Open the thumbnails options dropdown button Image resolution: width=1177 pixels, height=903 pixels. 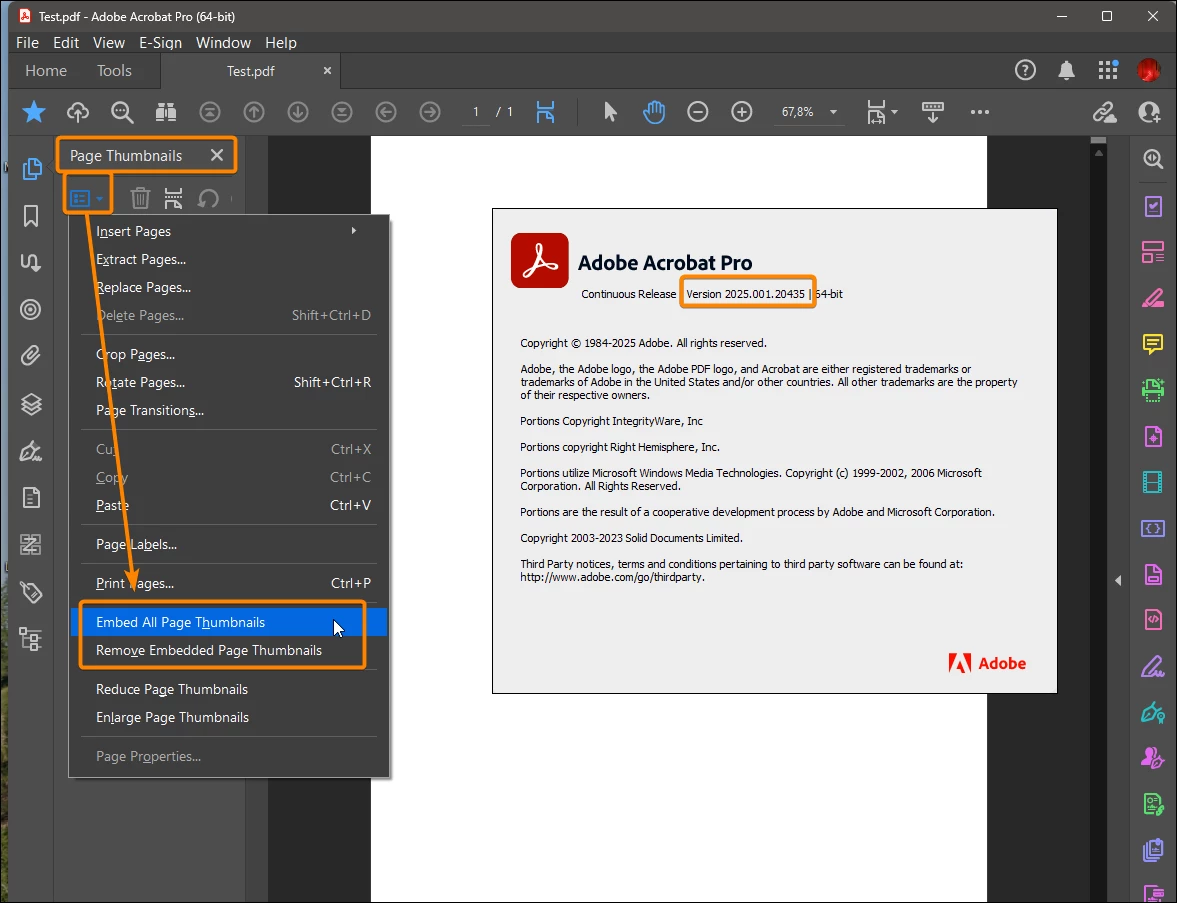pos(87,198)
